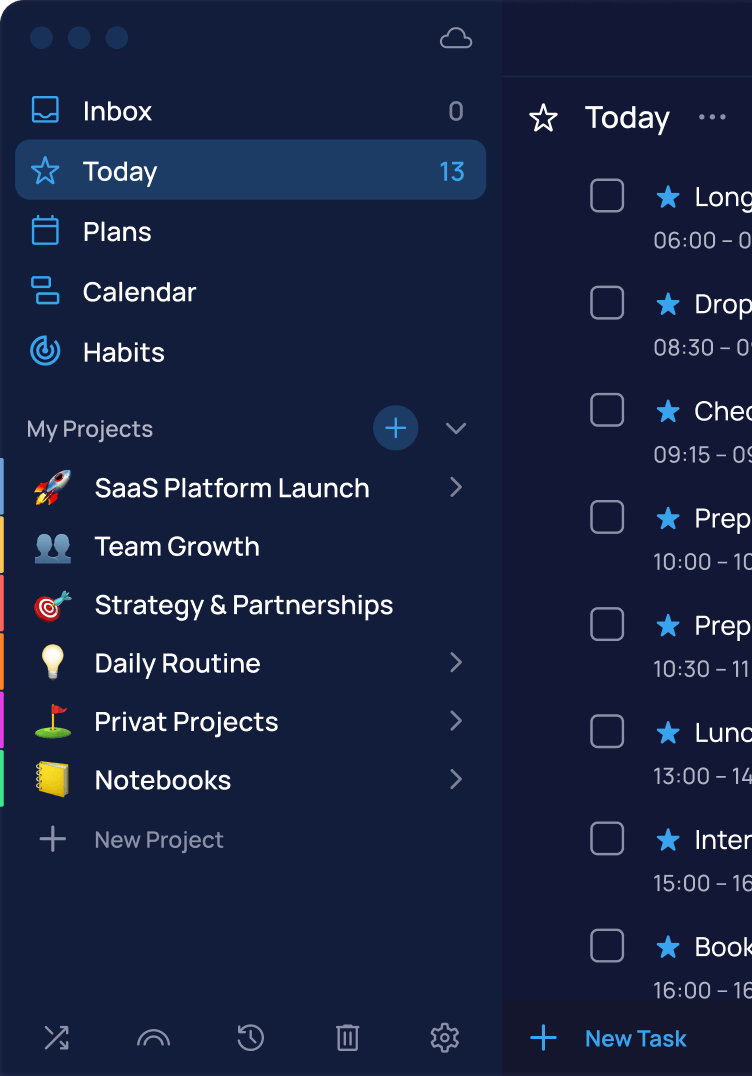Screen dimensions: 752x1076
Task: Open the trash bin icon
Action: 347,1038
